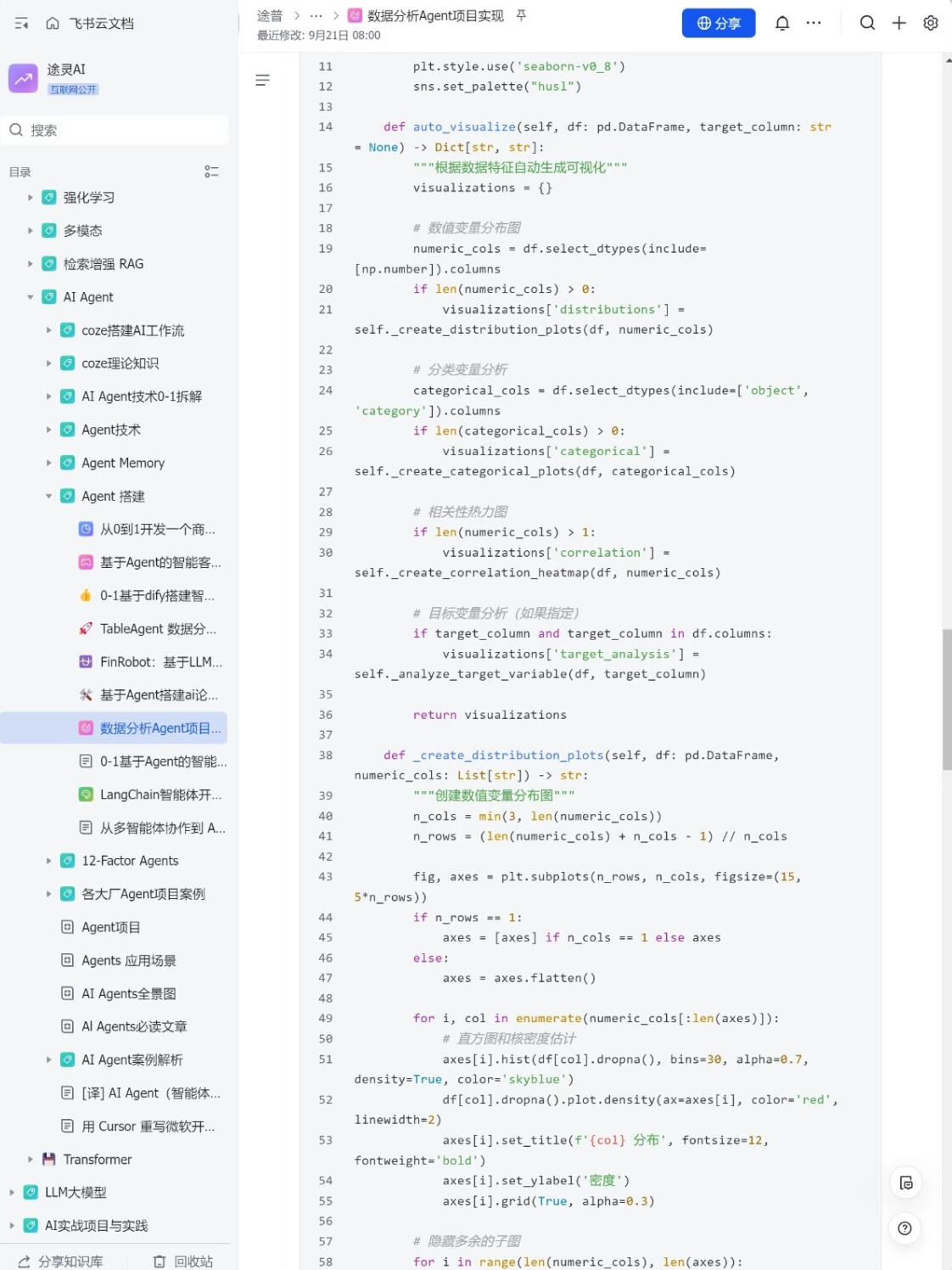Open the more options menu beside the bell
Image resolution: width=952 pixels, height=1270 pixels.
click(x=814, y=23)
